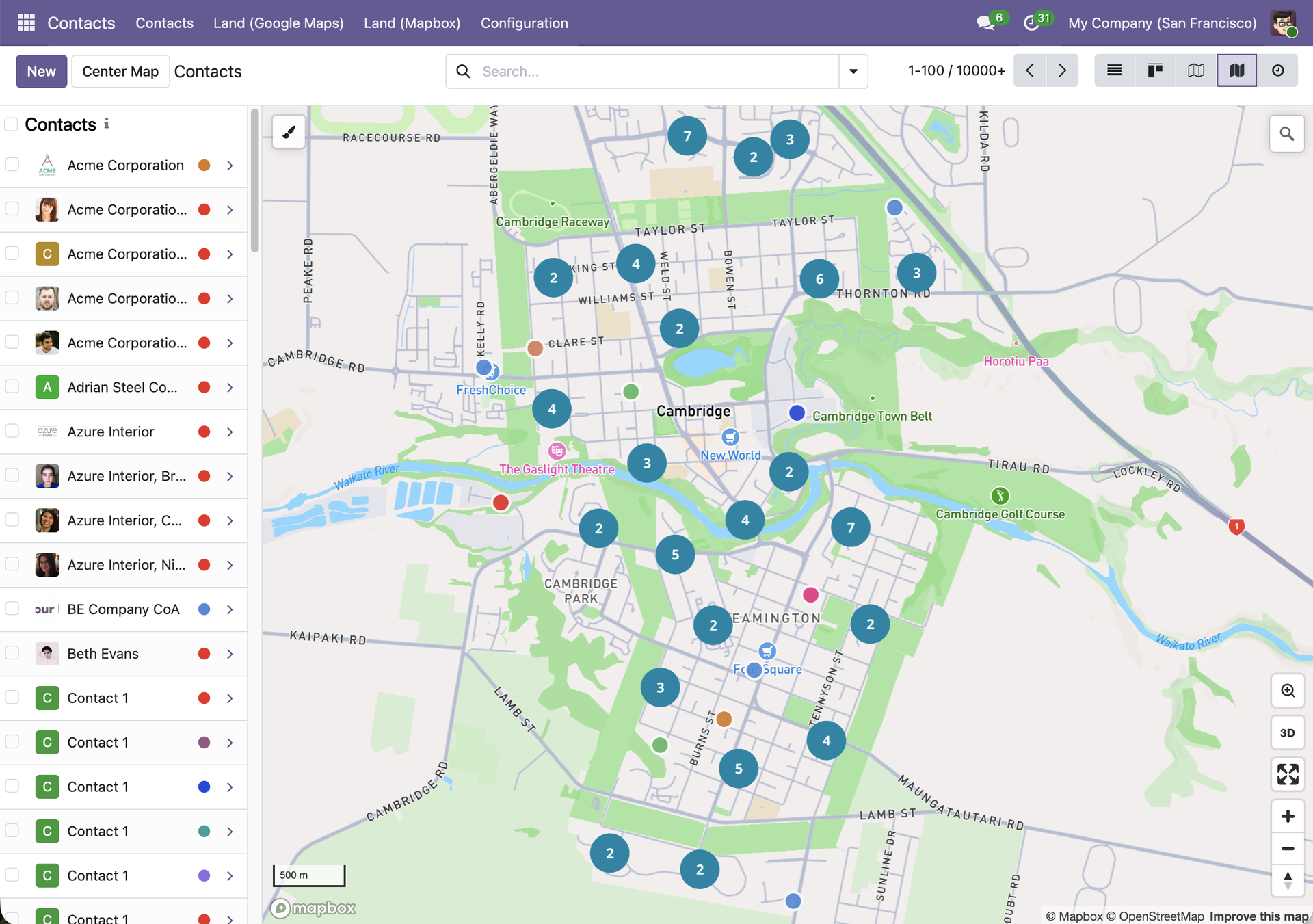This screenshot has width=1313, height=924.
Task: Check the BE Company CoA checkbox
Action: [x=12, y=609]
